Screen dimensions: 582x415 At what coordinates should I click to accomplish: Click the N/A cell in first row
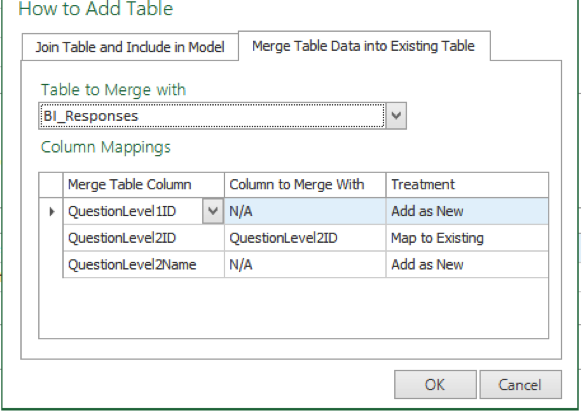coord(305,211)
